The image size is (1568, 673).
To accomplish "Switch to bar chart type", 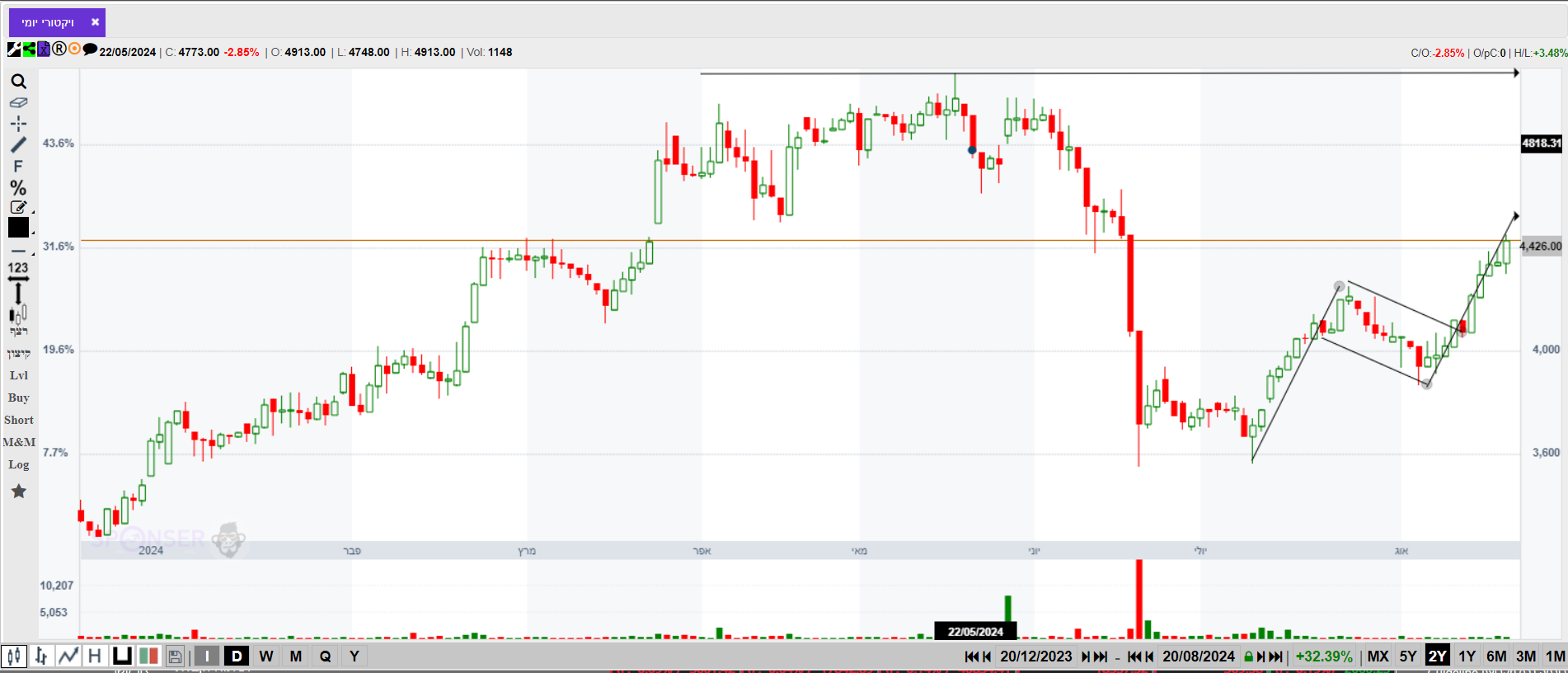I will pos(41,657).
